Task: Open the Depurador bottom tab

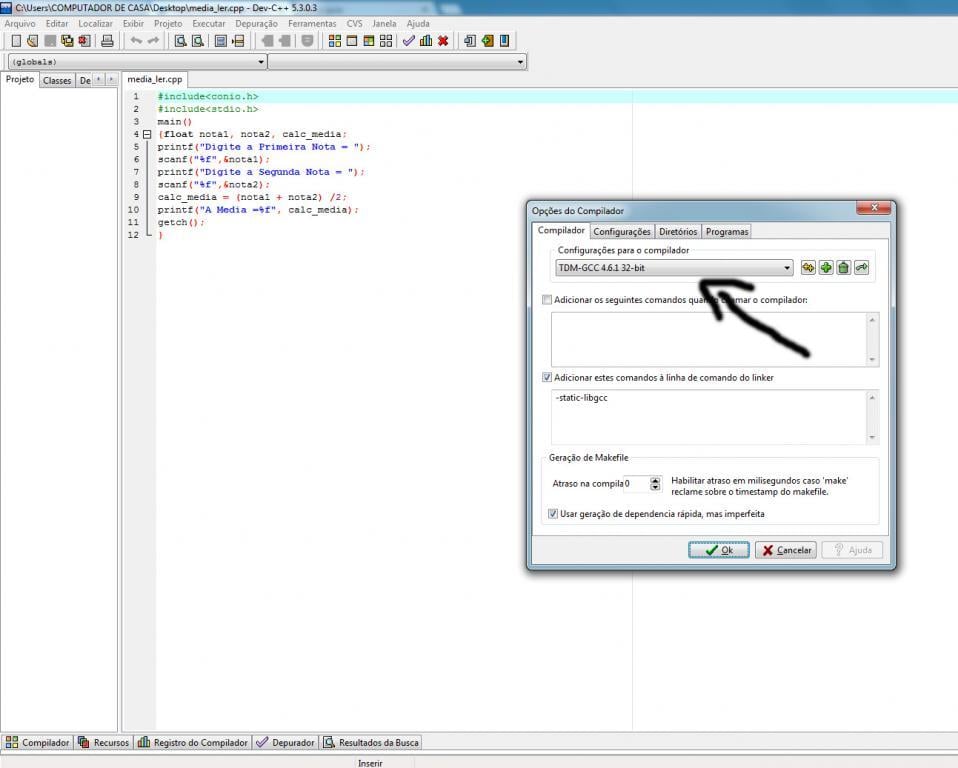Action: pos(286,742)
